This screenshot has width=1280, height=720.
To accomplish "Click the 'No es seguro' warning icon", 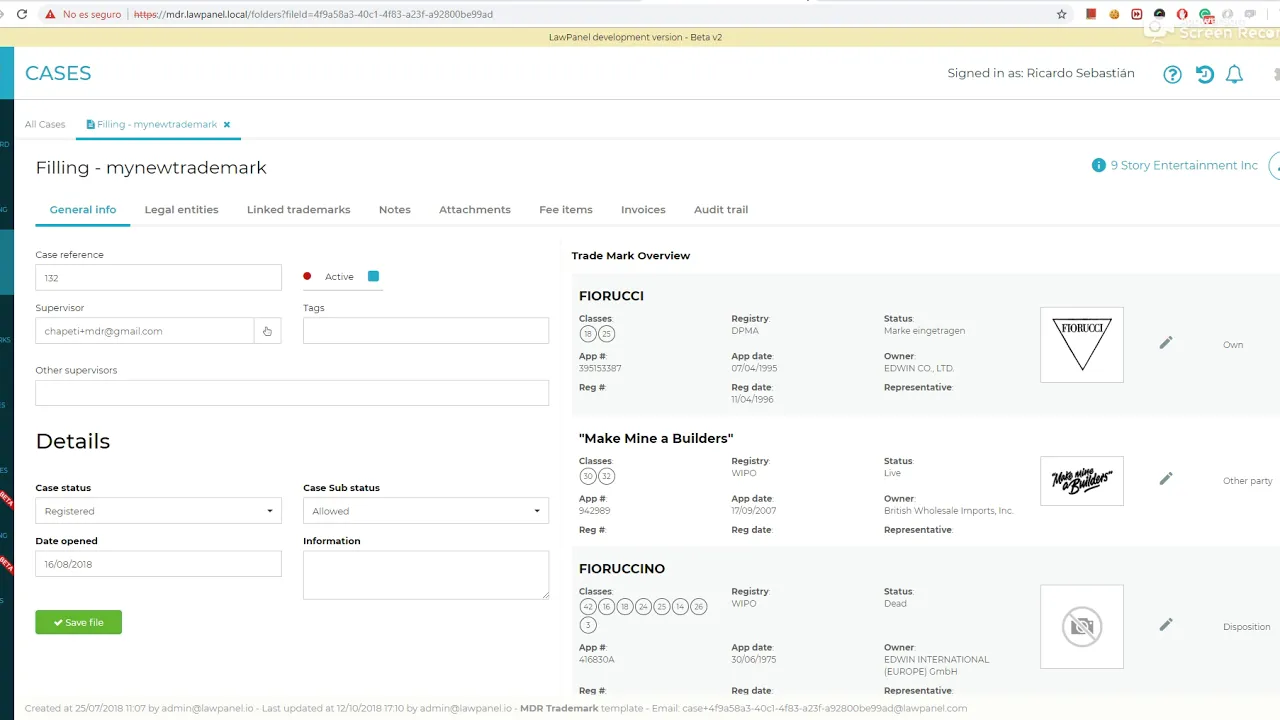I will tap(50, 14).
